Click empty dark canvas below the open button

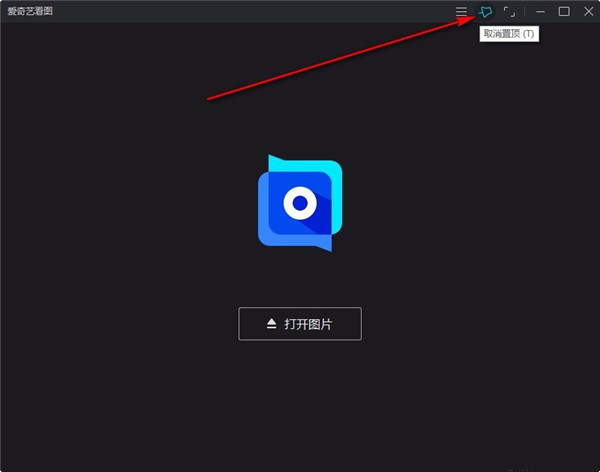coord(300,410)
